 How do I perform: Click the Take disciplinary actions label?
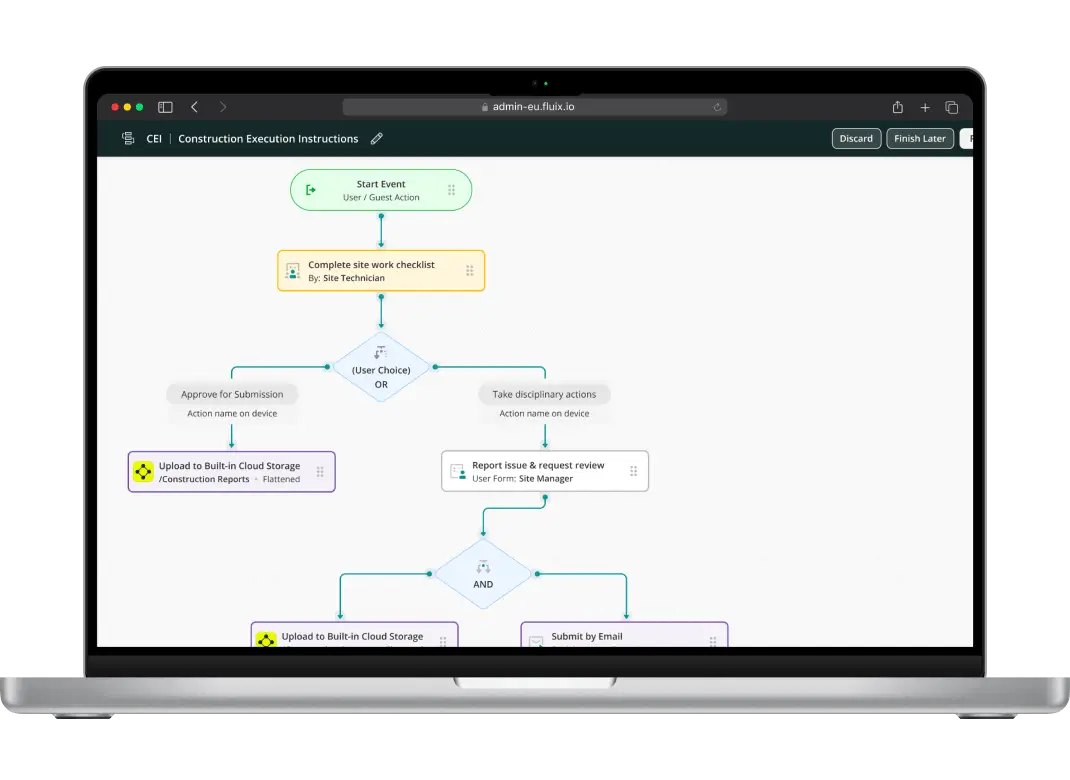click(544, 394)
